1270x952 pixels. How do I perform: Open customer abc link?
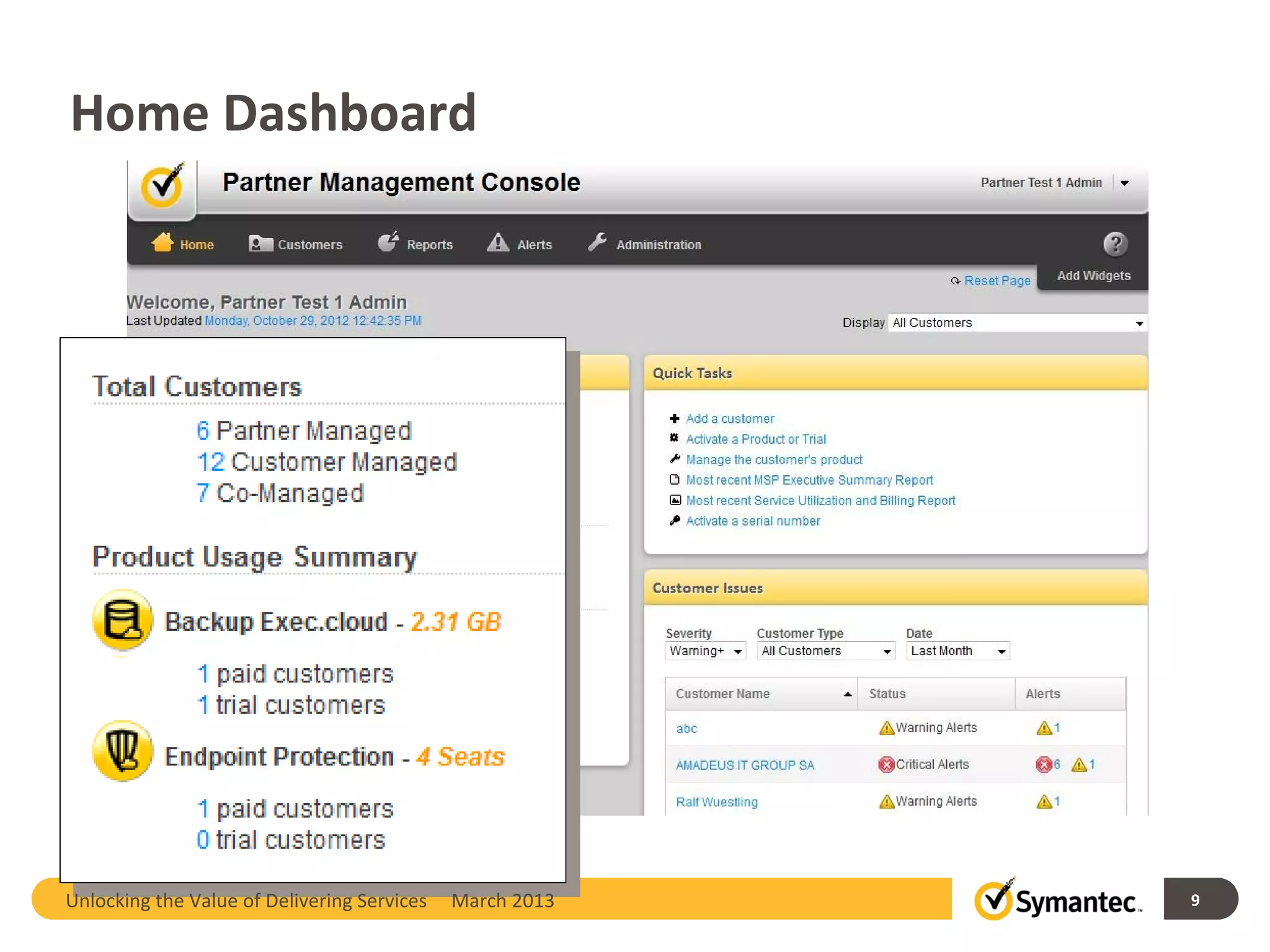[686, 728]
